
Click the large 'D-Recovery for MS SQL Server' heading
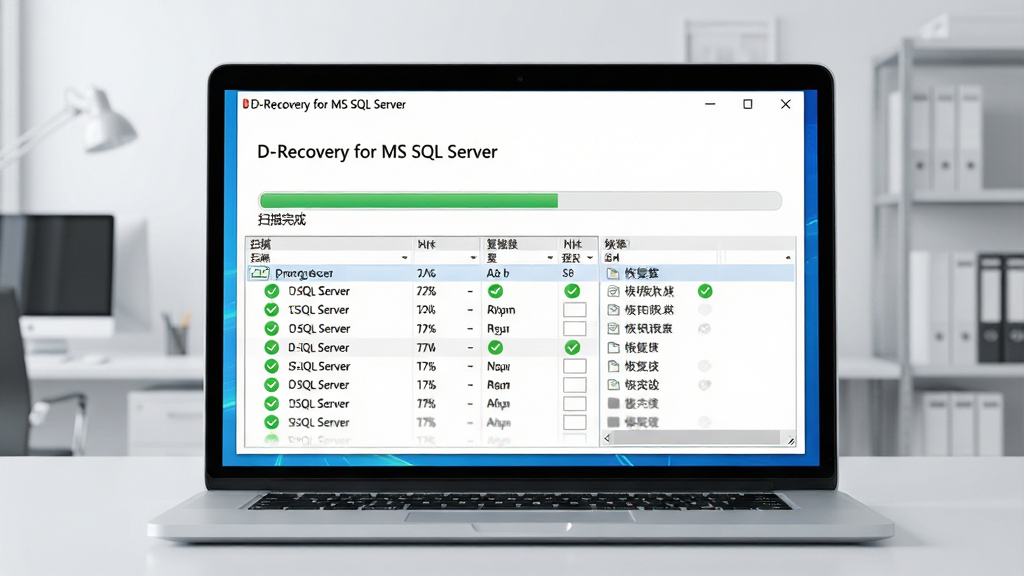click(377, 152)
